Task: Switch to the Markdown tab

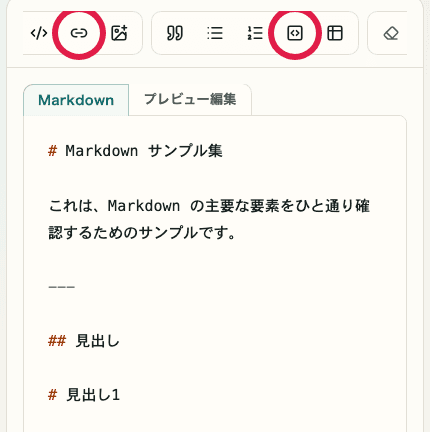Action: click(x=76, y=100)
